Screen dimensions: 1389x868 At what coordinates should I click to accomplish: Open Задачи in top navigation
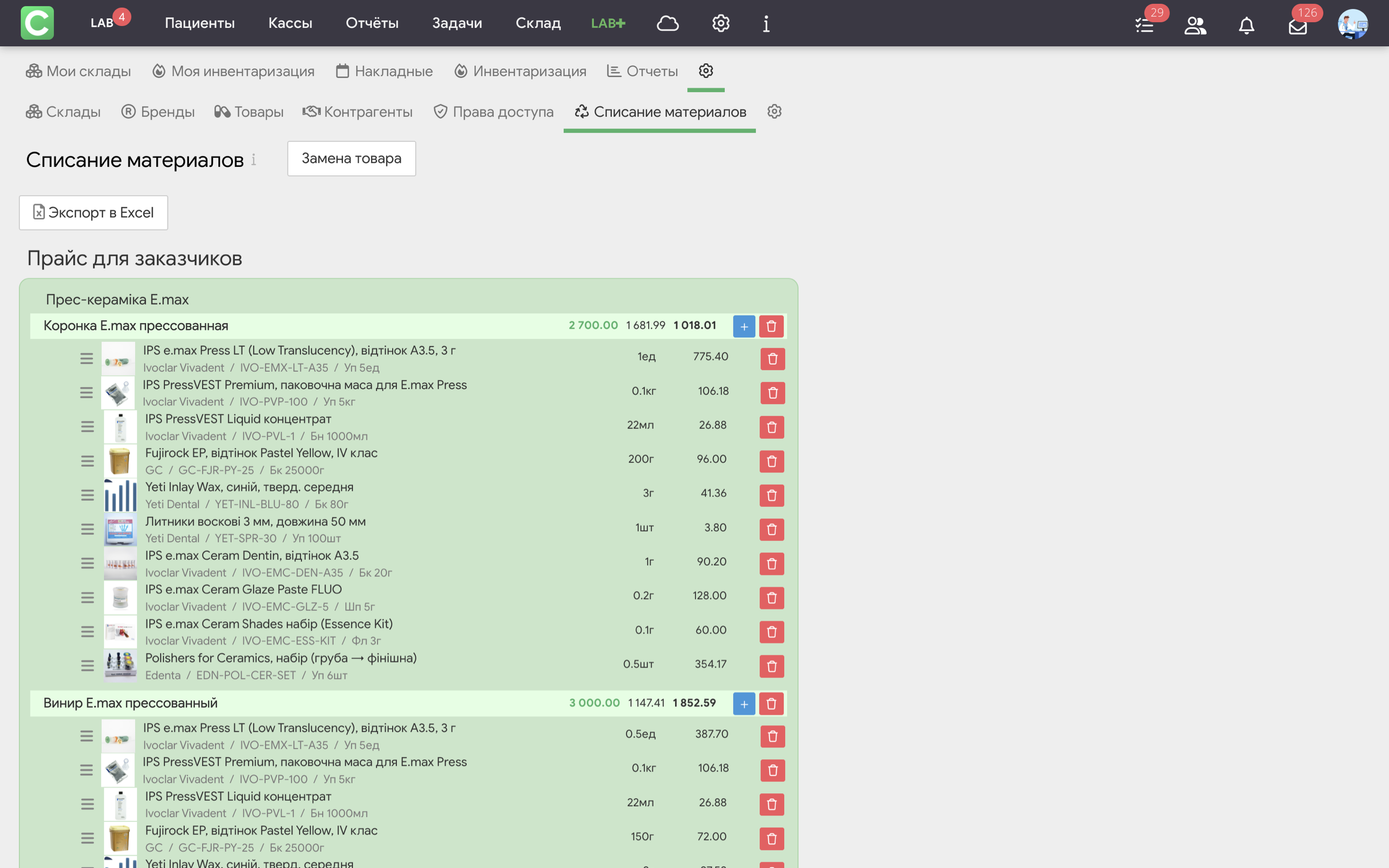(x=457, y=23)
